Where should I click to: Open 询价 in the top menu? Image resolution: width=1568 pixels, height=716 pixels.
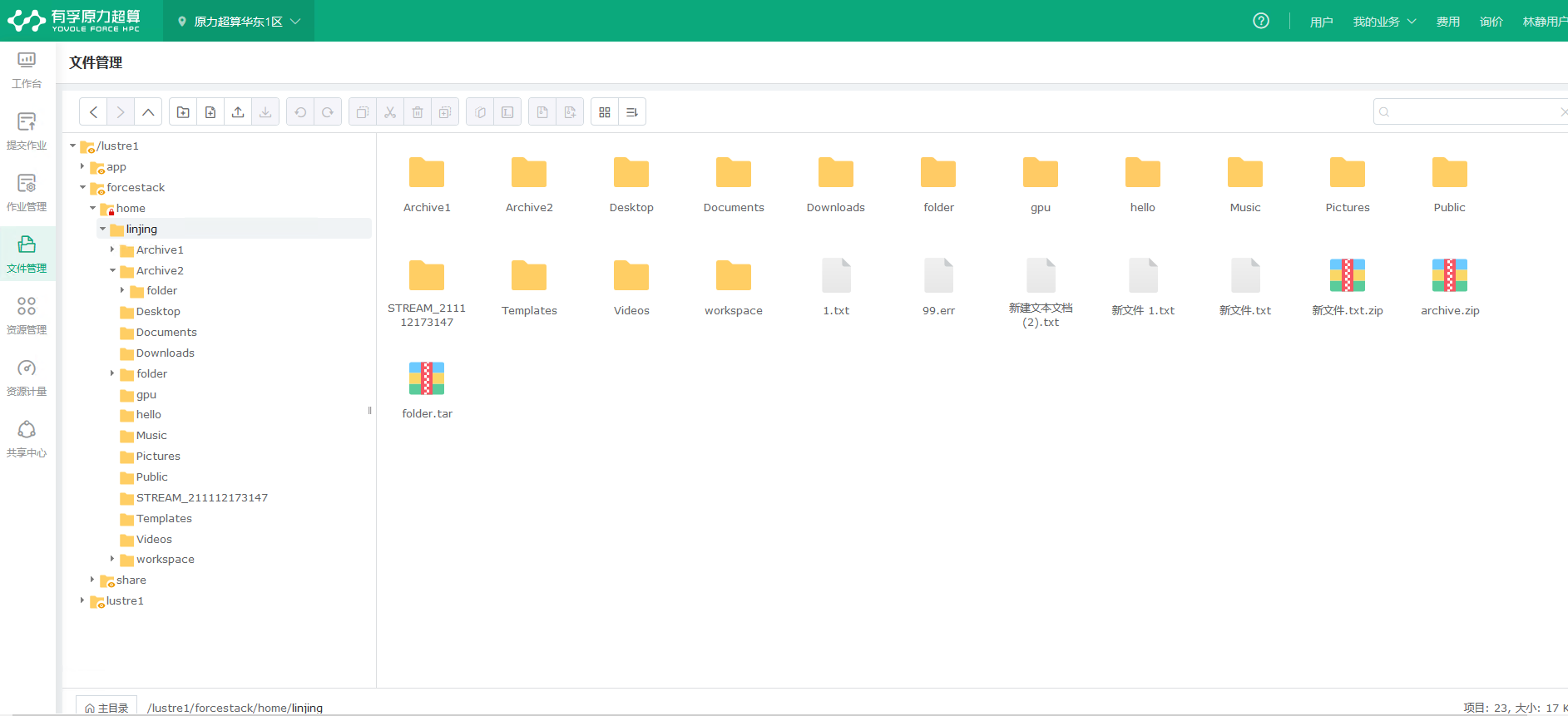(1491, 22)
